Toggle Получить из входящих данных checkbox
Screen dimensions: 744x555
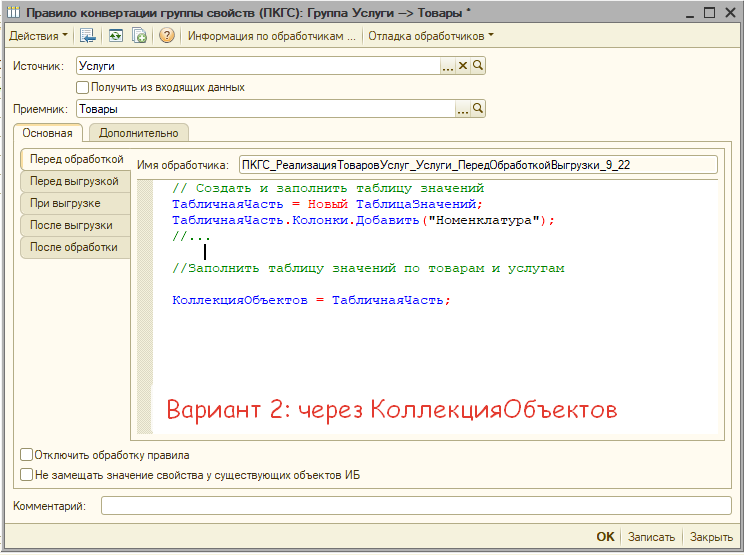pyautogui.click(x=83, y=87)
